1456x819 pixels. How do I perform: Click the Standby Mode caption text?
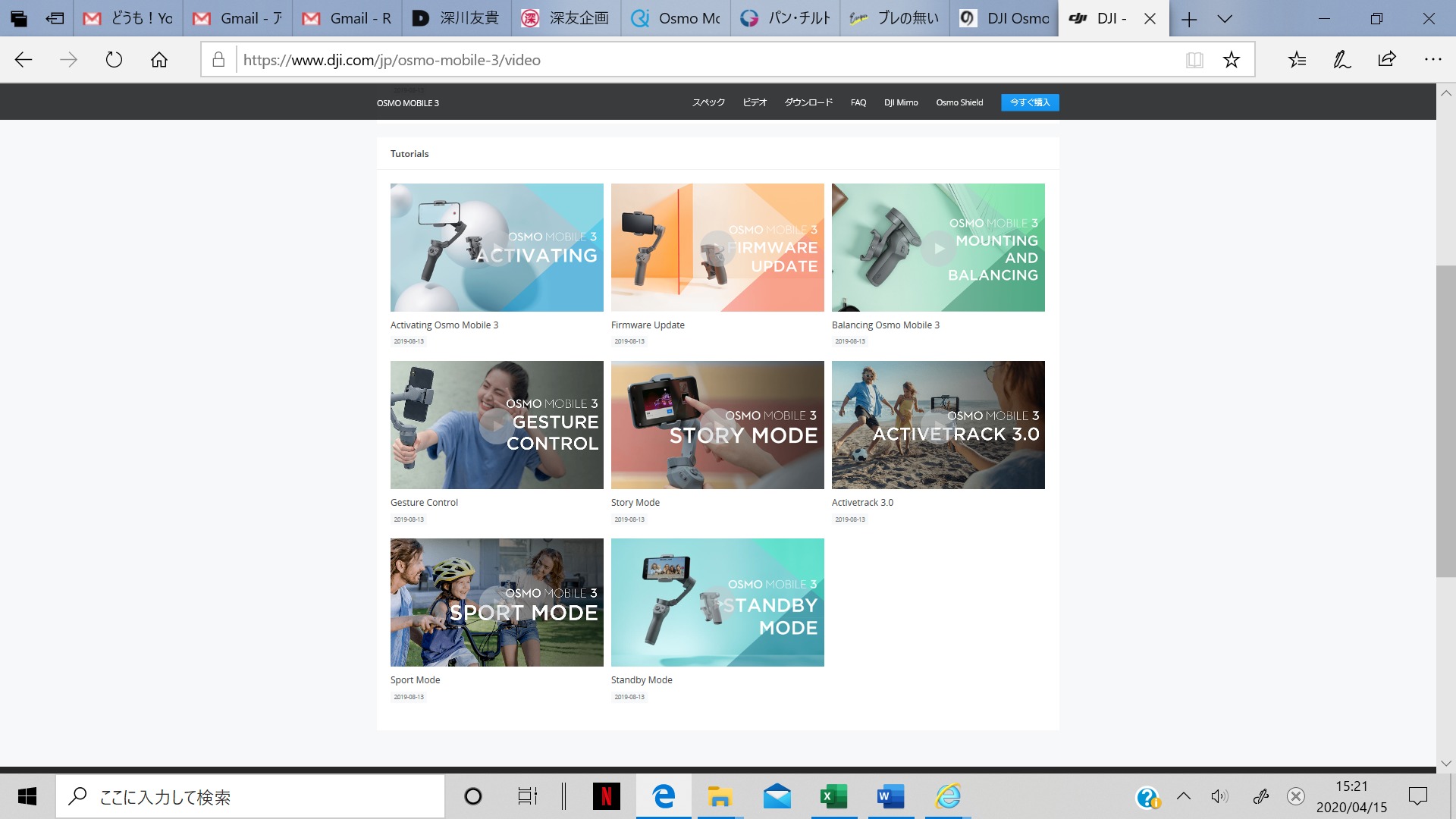(642, 679)
